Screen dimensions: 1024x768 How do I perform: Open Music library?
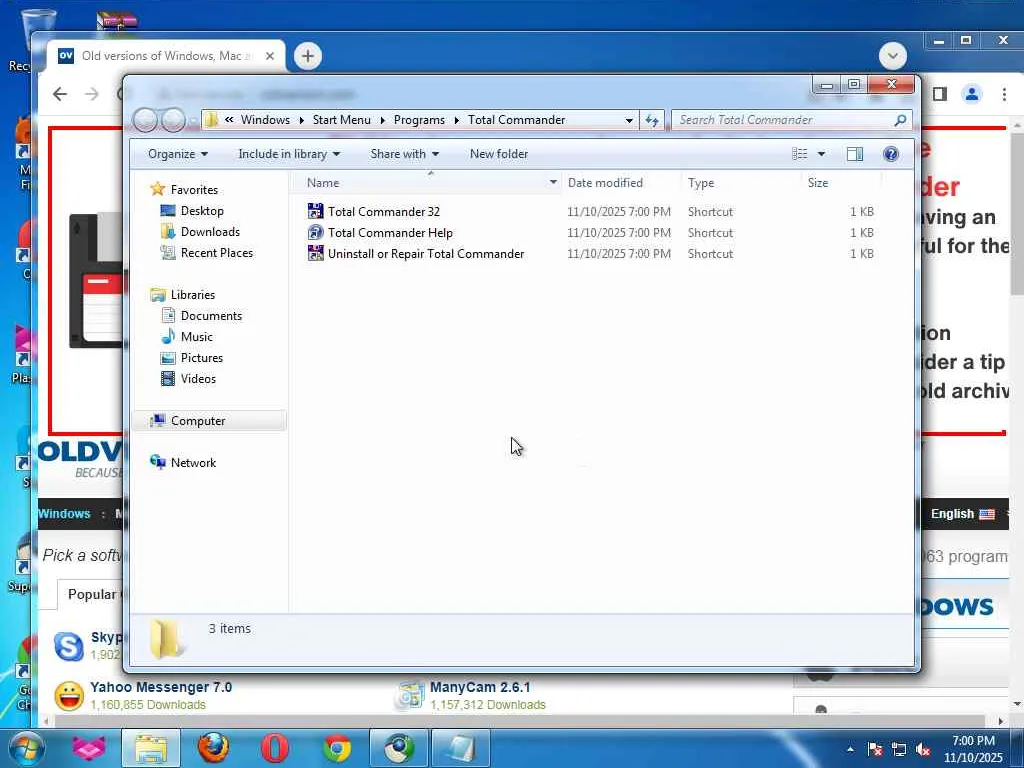(x=197, y=336)
